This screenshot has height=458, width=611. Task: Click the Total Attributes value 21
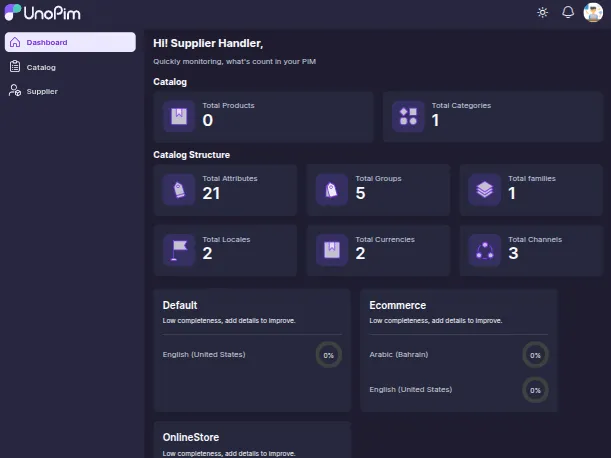pos(211,194)
